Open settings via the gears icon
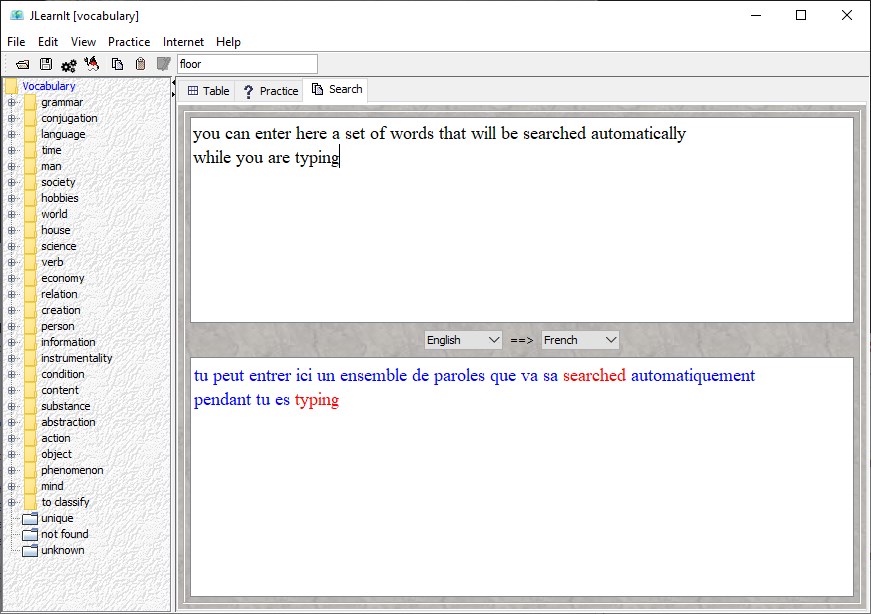This screenshot has height=614, width=871. coord(69,66)
